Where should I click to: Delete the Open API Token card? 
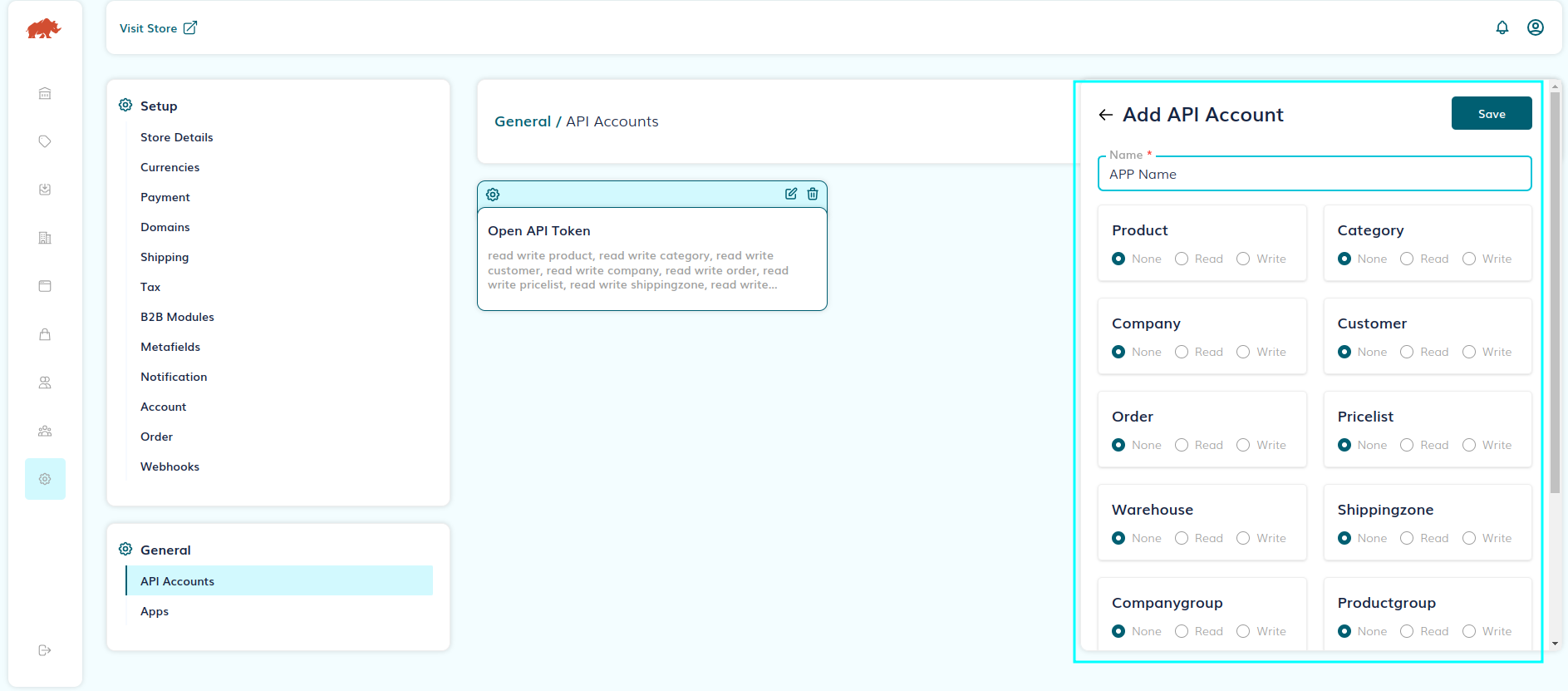(x=813, y=194)
